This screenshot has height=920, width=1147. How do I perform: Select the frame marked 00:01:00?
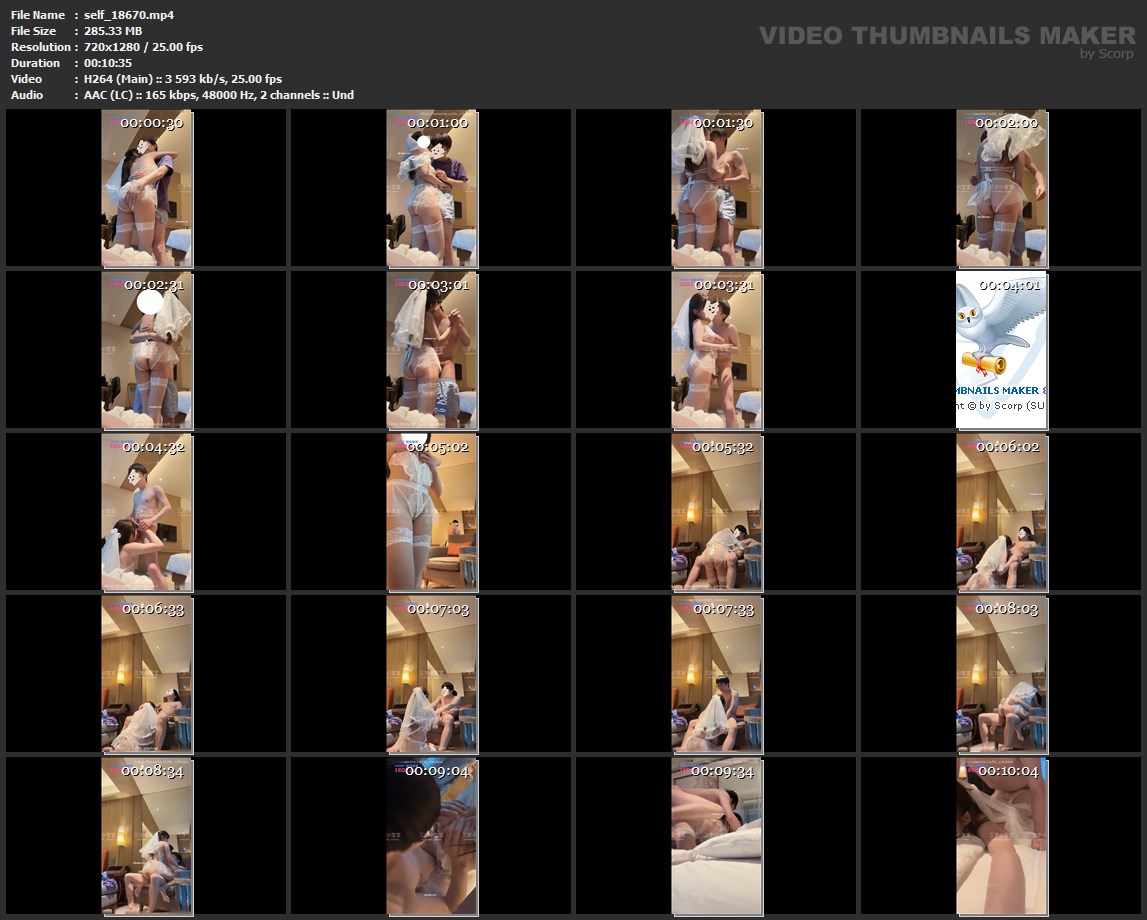431,188
